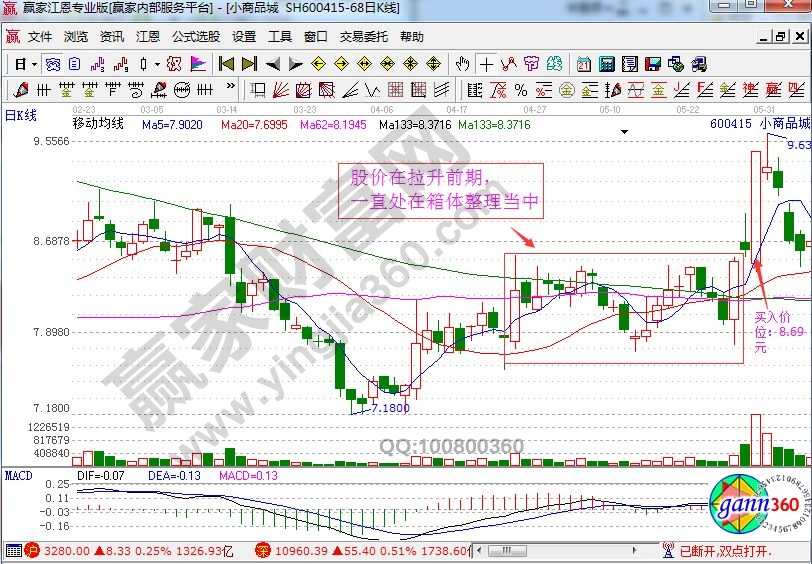Viewport: 812px width, 564px height.
Task: Click the 移动均线 indicator label
Action: tap(98, 124)
